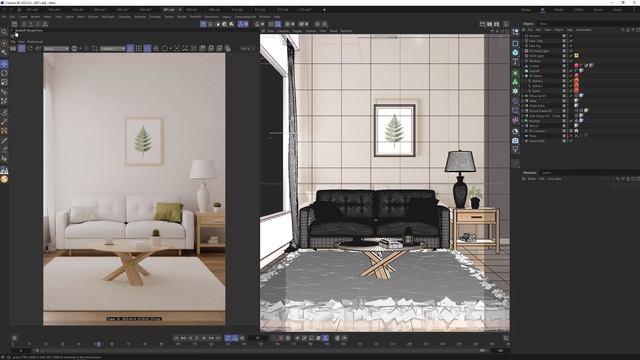Click Mode in Attributes manager
The image size is (640, 360).
tap(531, 179)
